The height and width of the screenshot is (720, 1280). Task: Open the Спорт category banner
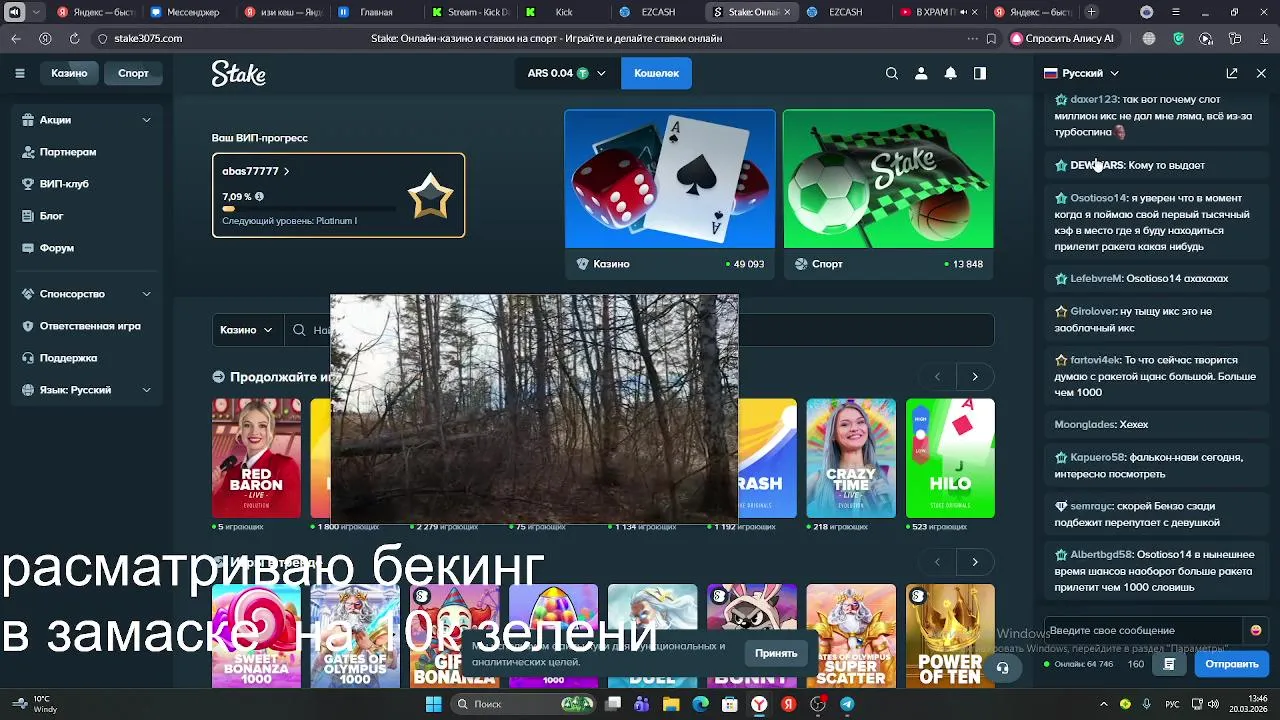click(889, 193)
